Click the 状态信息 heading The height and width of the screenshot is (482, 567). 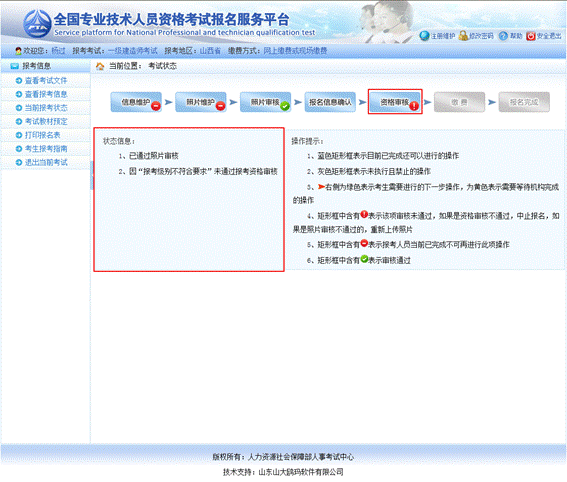119,141
